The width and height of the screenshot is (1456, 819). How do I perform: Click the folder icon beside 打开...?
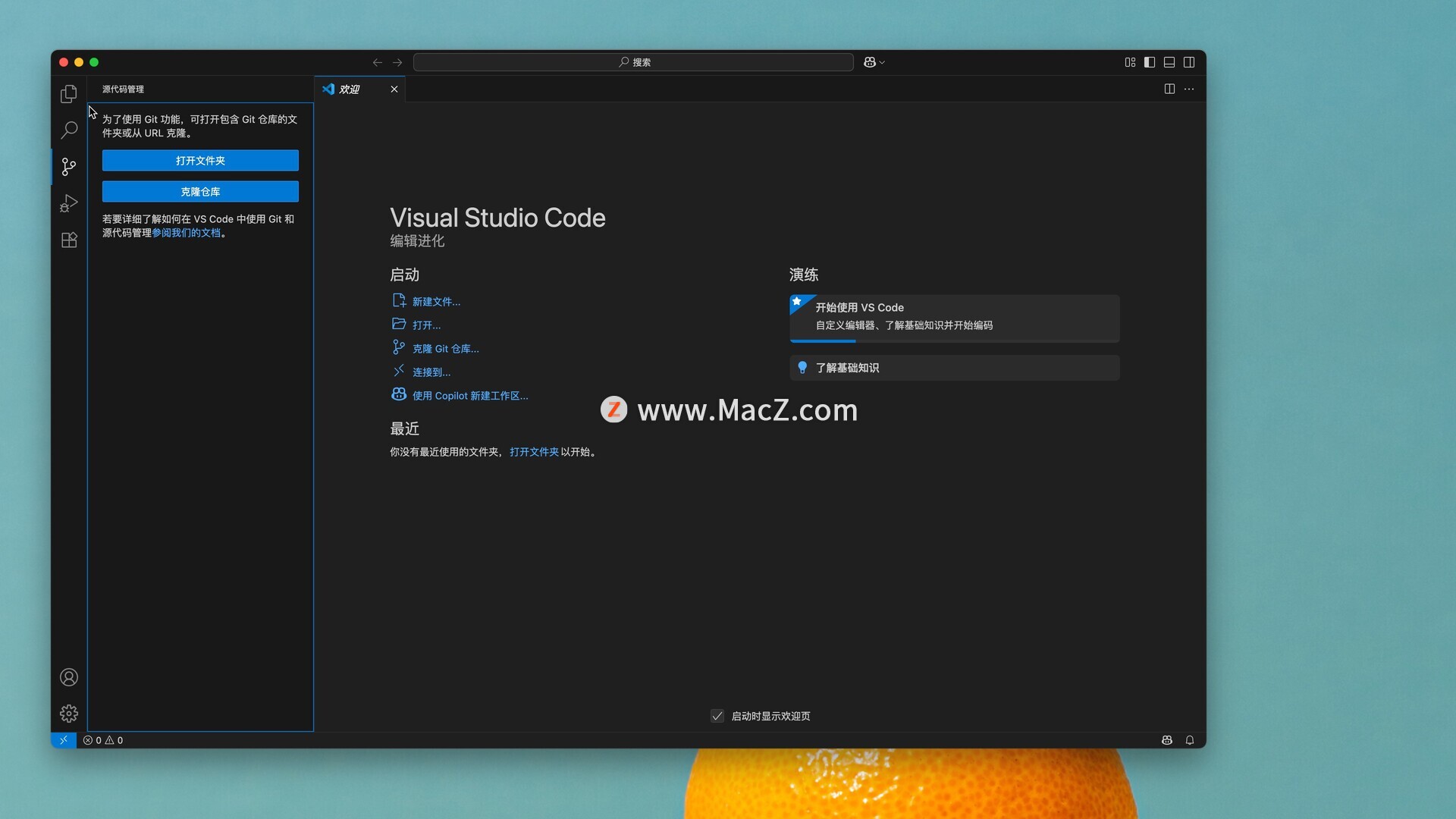[x=399, y=324]
